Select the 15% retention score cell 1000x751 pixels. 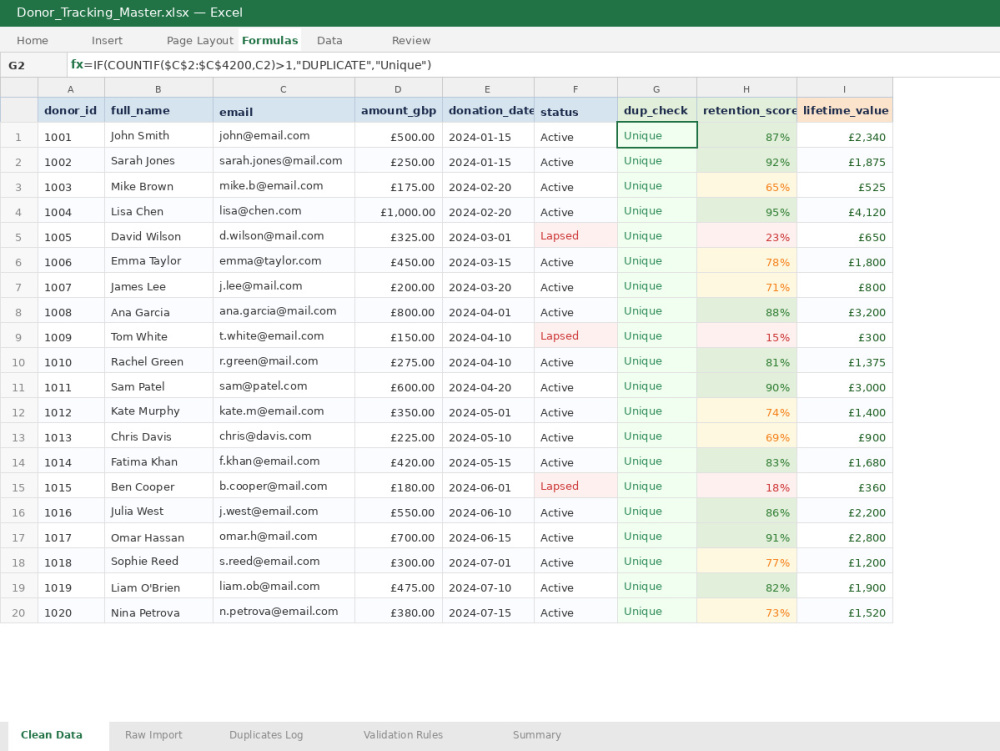[746, 337]
